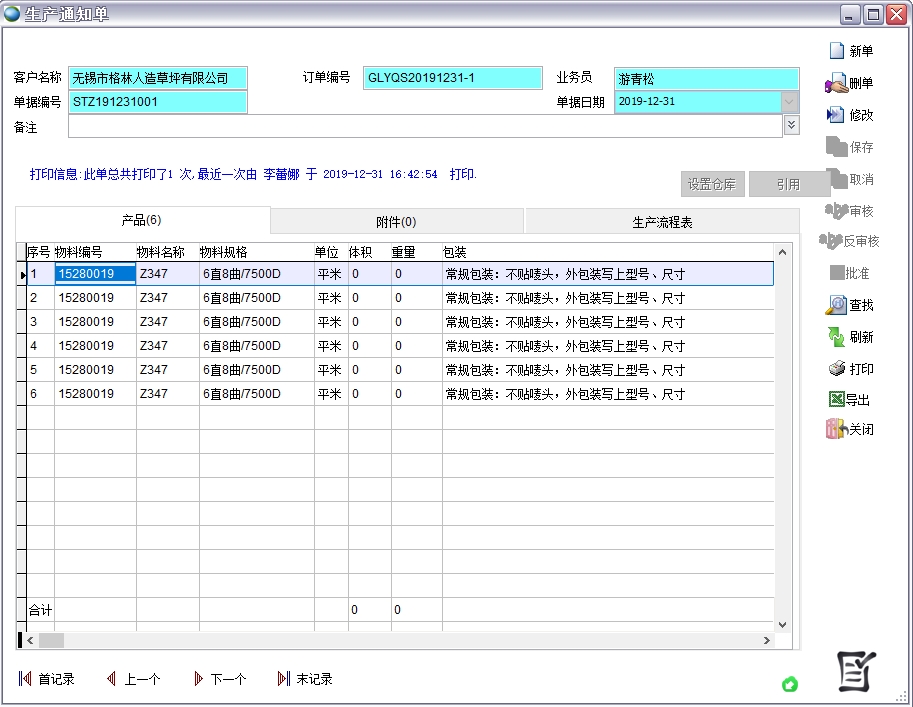Jump to 末记录 last record
This screenshot has height=707, width=913.
(305, 679)
